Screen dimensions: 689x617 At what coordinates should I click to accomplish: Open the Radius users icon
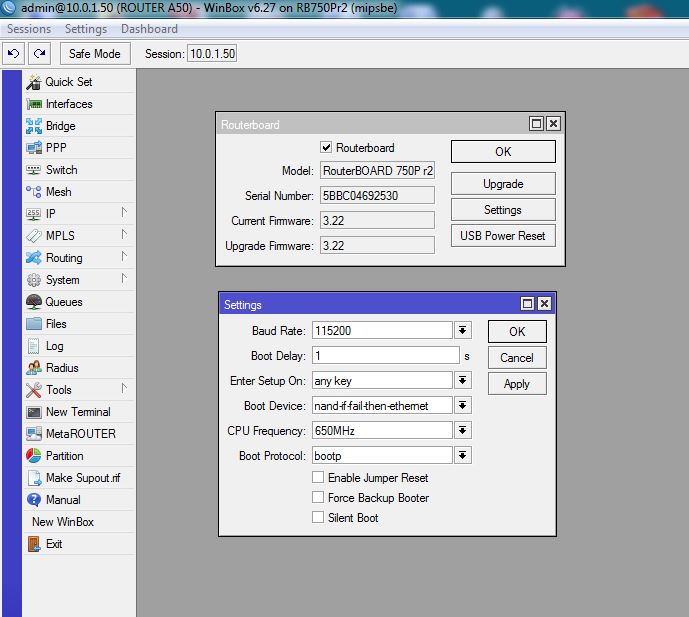[34, 368]
